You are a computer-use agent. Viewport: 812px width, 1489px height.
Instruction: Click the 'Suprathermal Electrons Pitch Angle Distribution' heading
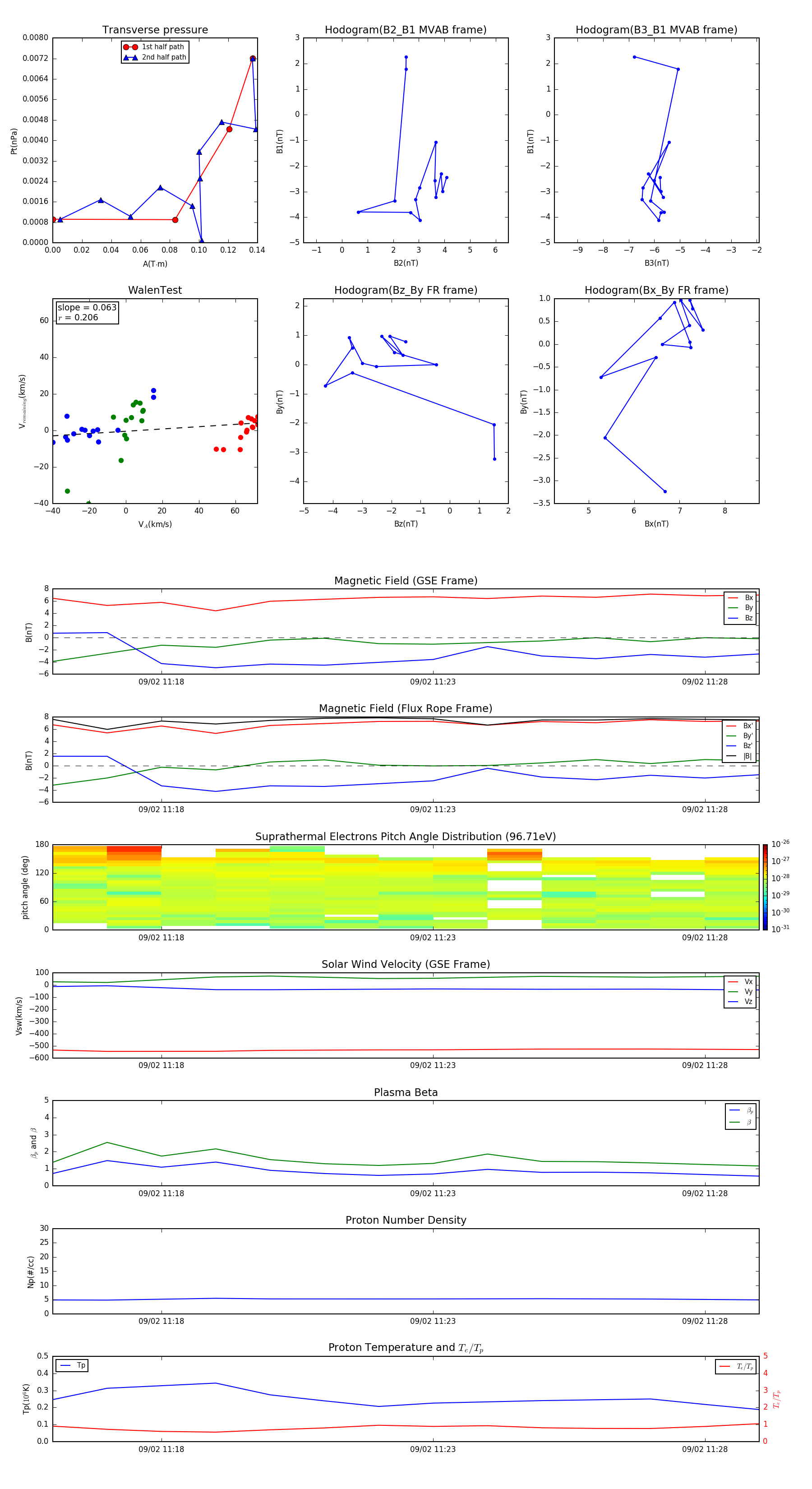point(406,837)
